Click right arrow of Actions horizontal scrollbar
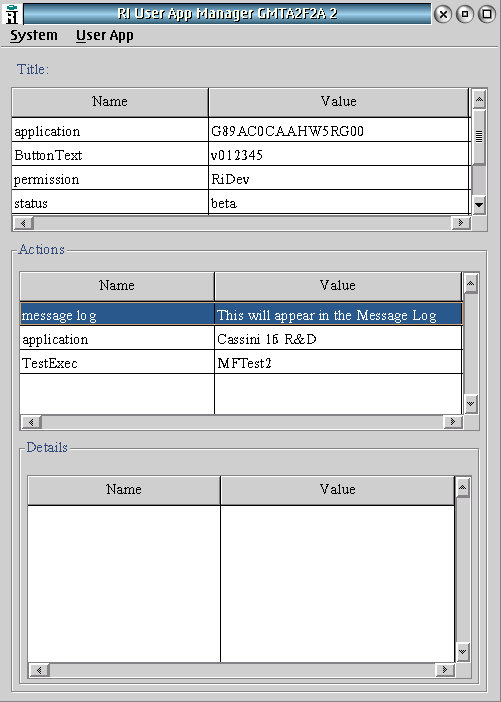 (452, 422)
